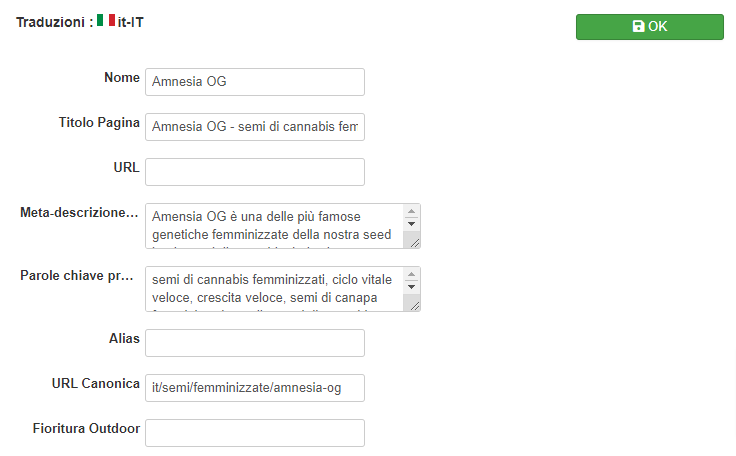
Task: Focus the empty Alias input field
Action: (255, 343)
